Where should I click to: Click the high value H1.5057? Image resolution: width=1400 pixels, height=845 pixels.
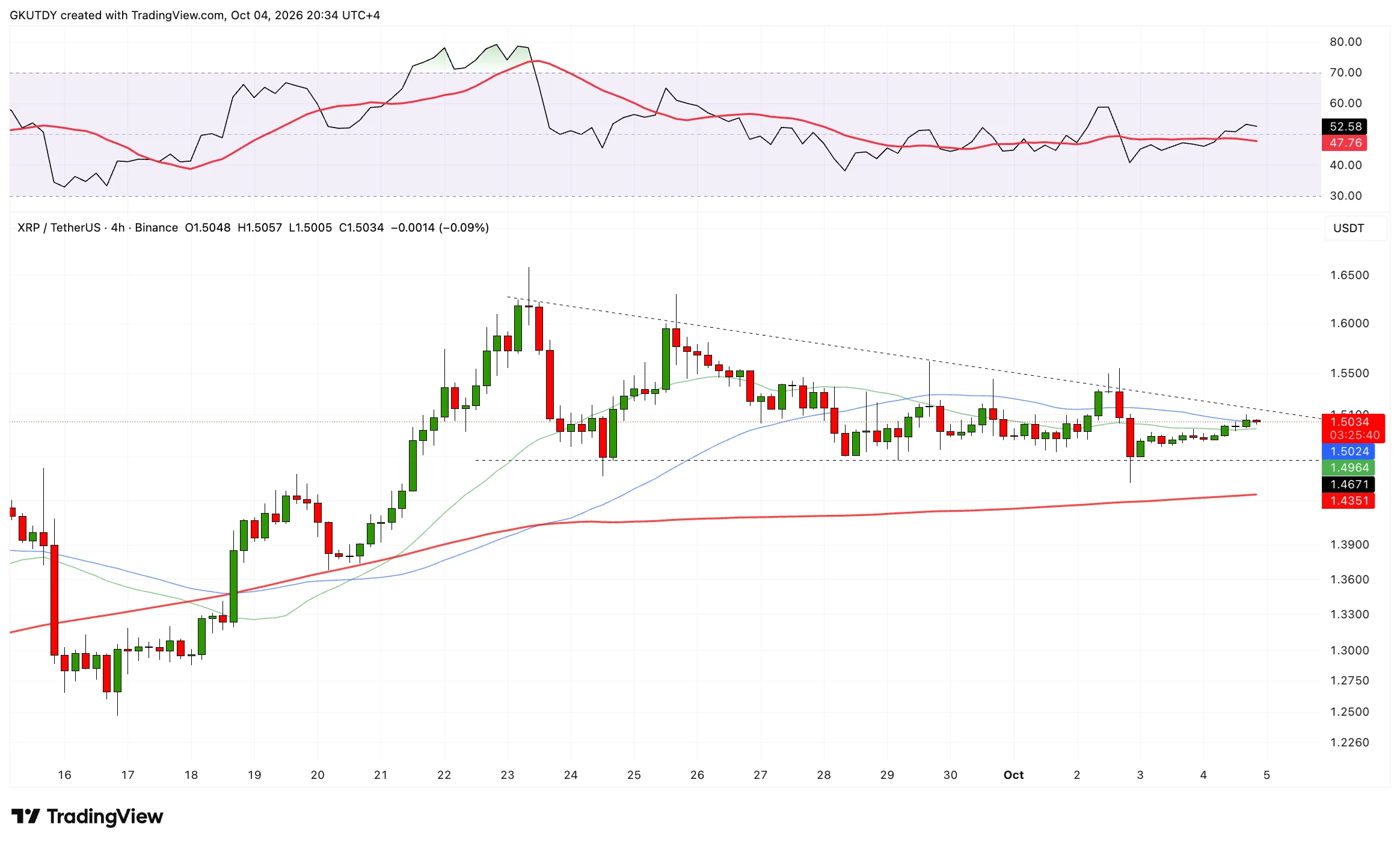[x=260, y=227]
